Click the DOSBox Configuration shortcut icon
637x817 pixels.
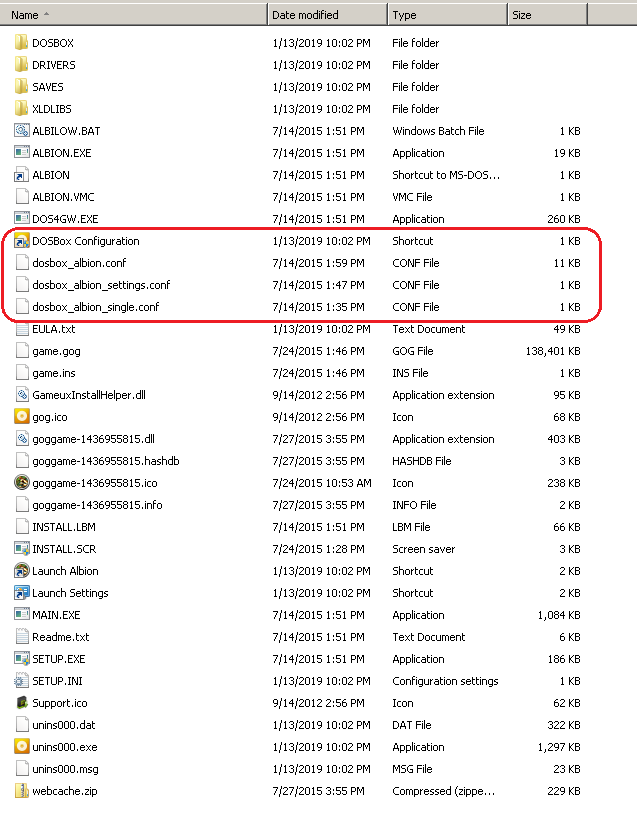[21, 241]
